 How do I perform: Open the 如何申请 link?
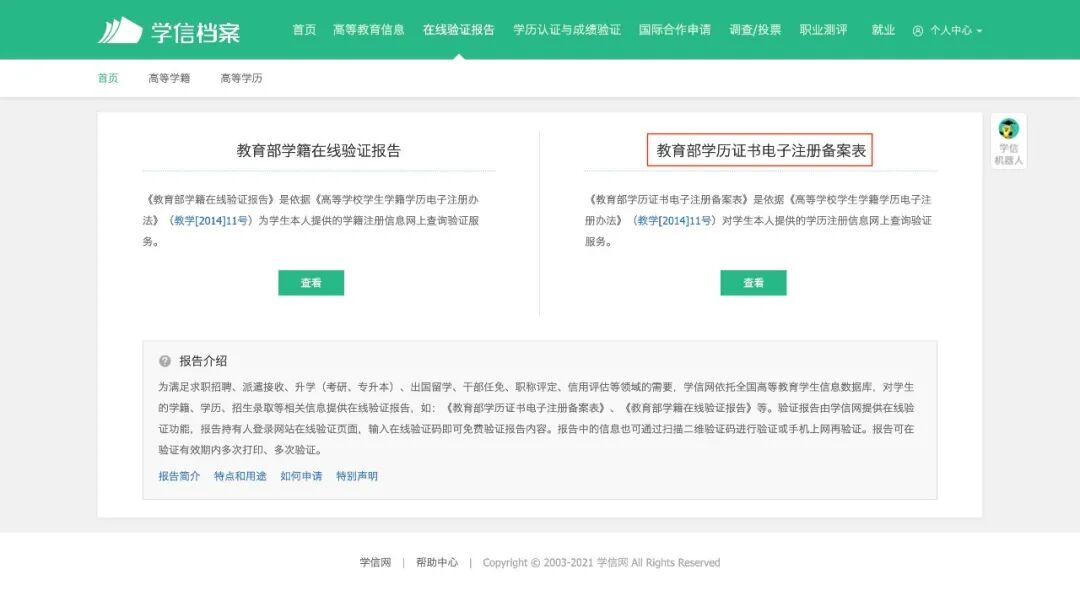(301, 476)
